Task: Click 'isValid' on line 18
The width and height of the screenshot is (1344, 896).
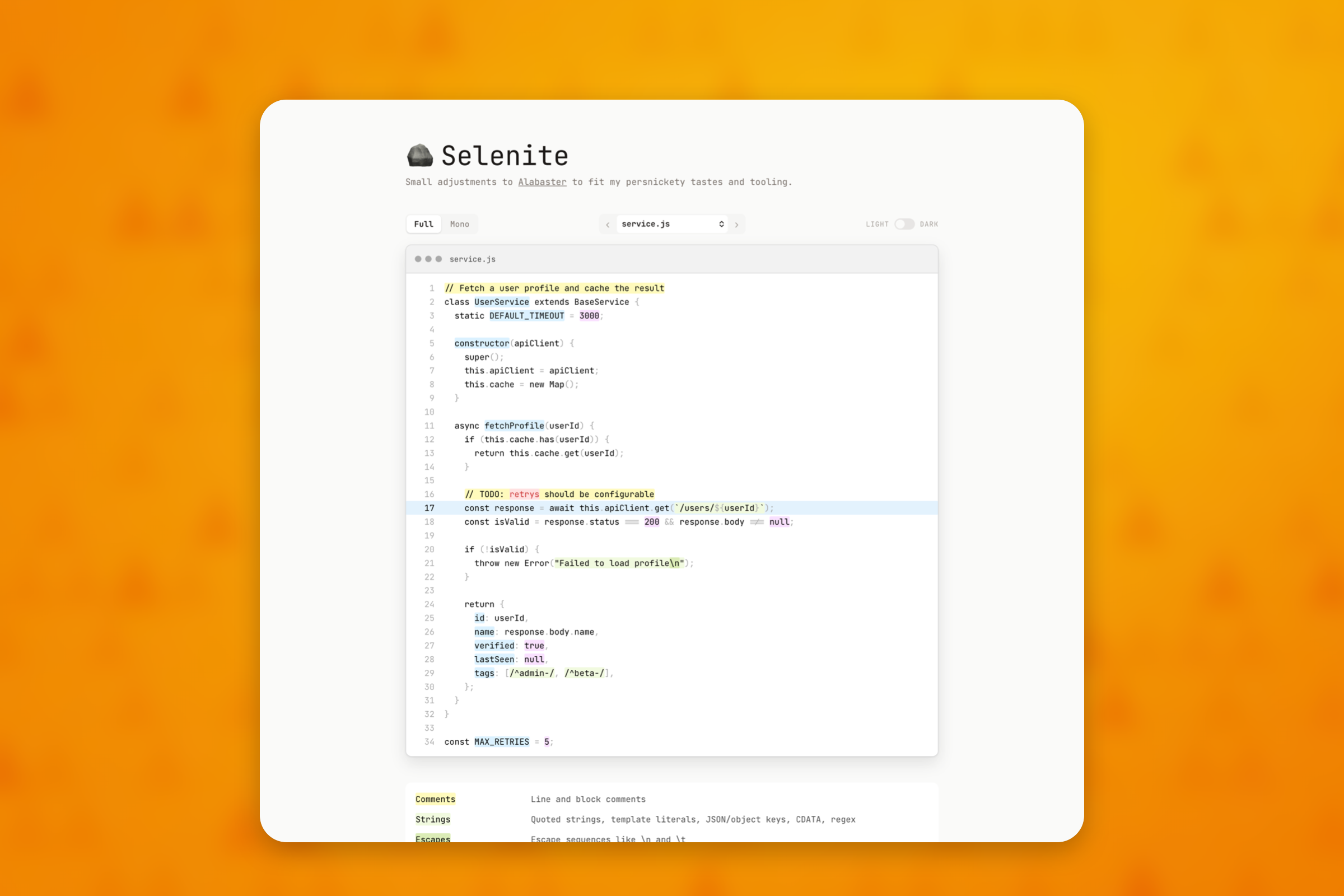Action: [512, 522]
